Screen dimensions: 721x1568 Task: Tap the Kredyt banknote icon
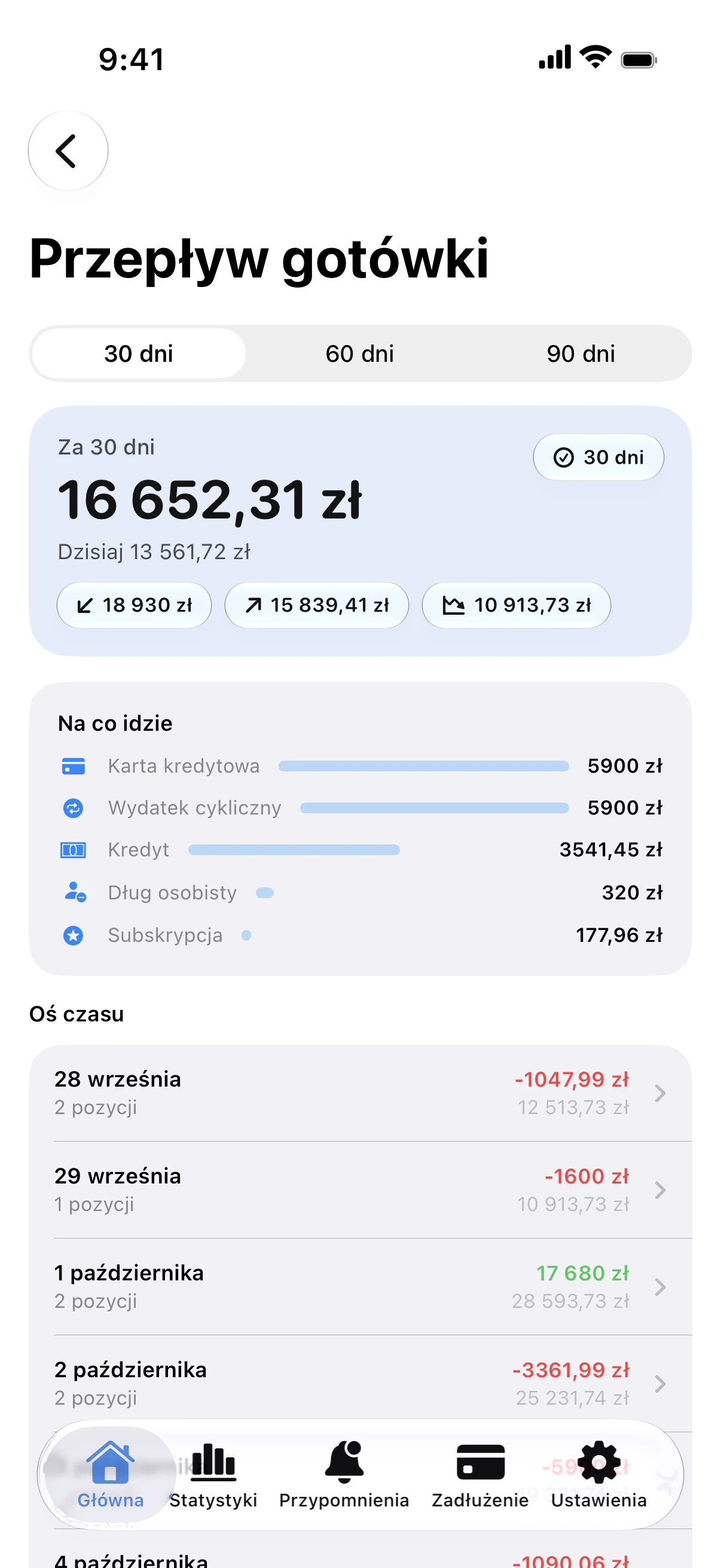74,850
